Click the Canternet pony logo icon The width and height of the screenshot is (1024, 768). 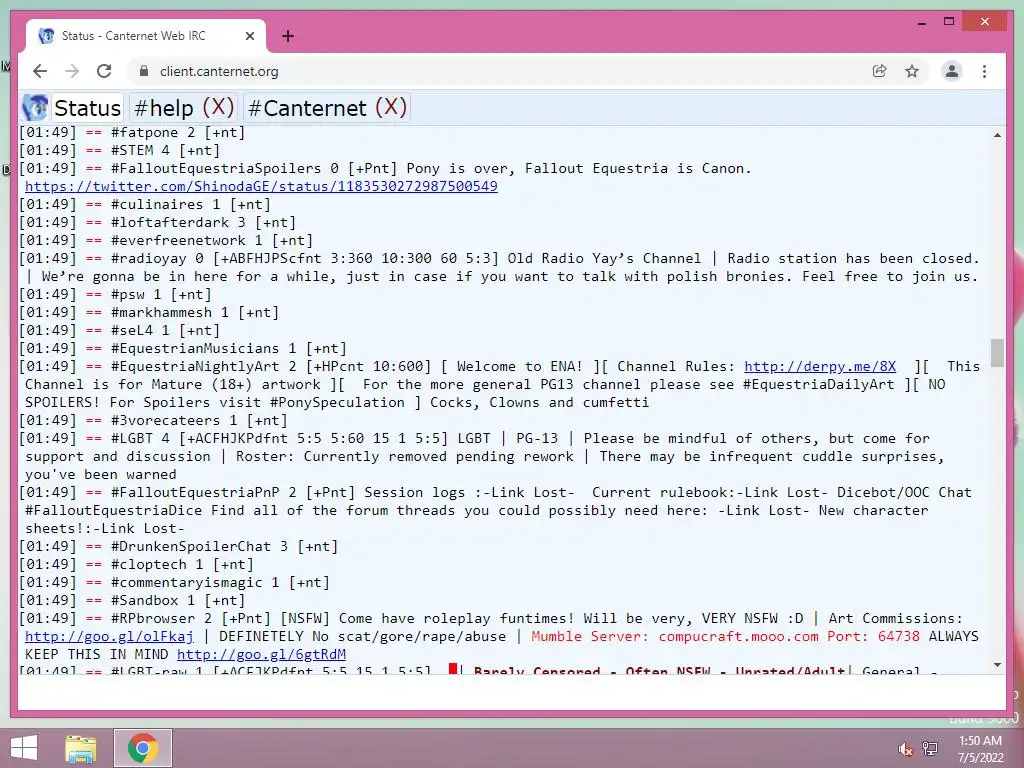tap(35, 108)
